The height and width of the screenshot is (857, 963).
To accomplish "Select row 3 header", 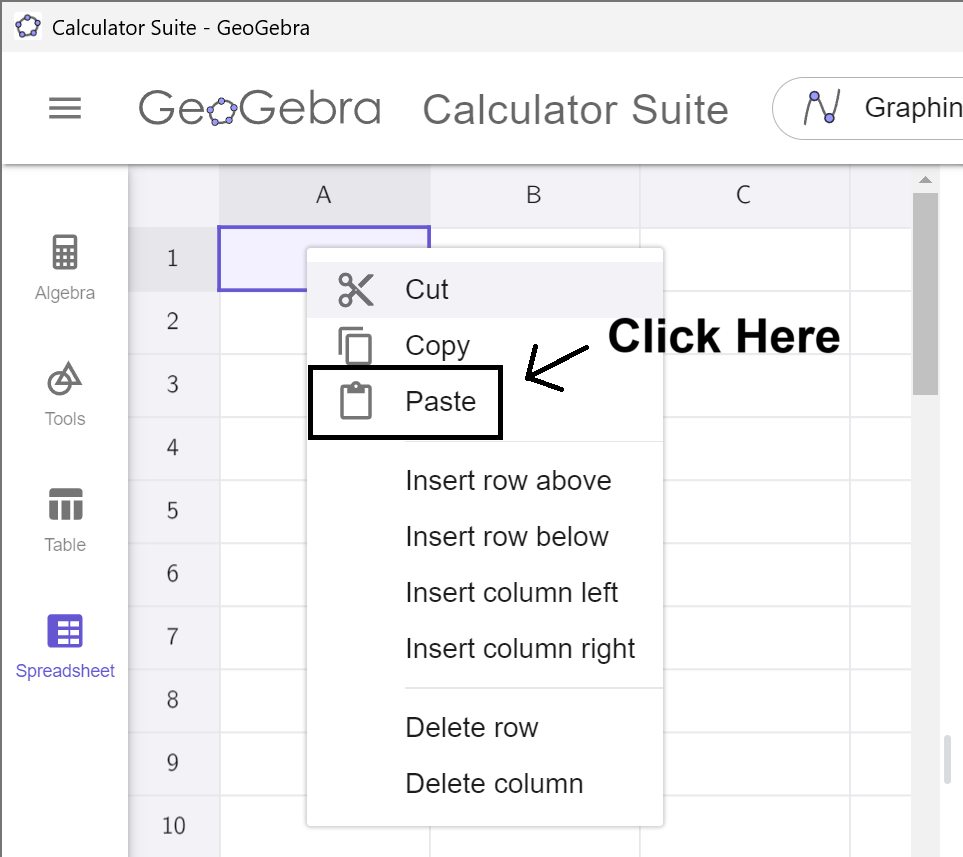I will (173, 385).
